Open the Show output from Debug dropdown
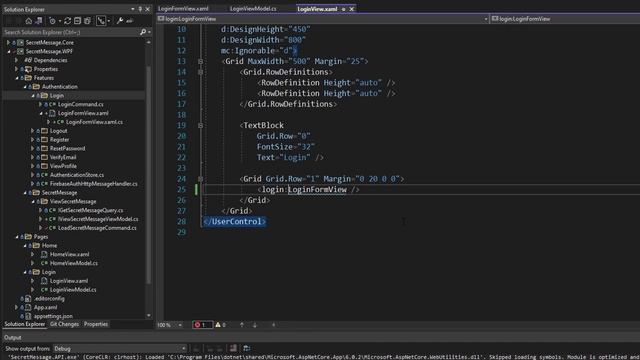Image resolution: width=640 pixels, height=360 pixels. pos(120,349)
